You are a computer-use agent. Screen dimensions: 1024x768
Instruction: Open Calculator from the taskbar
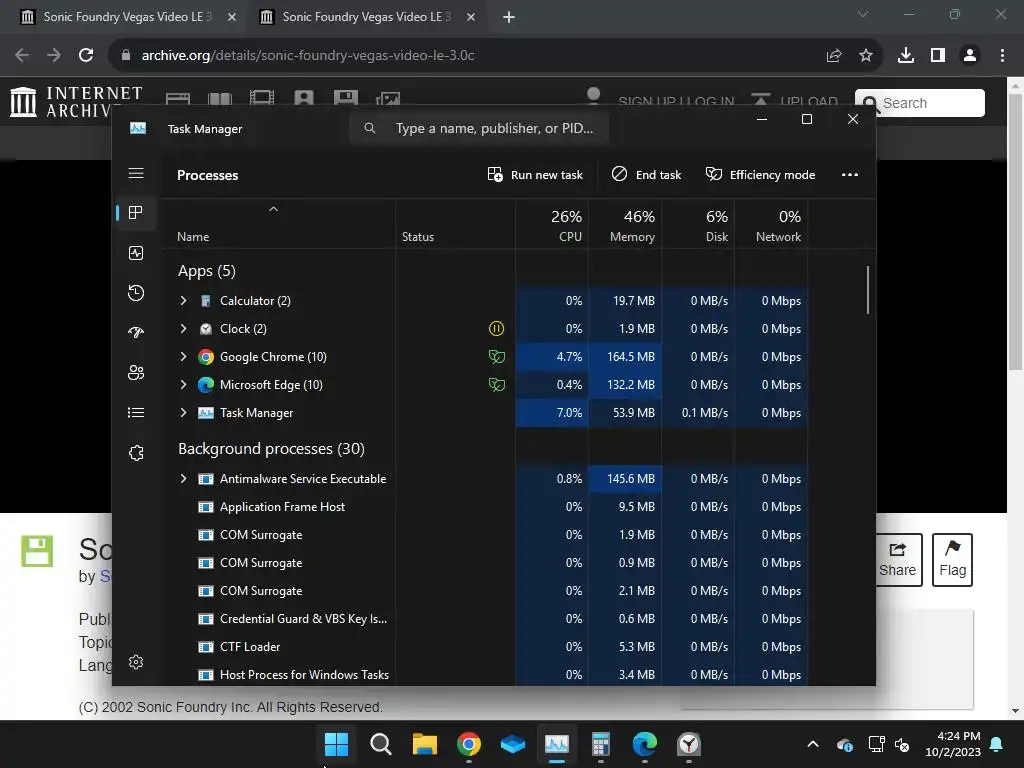point(601,744)
